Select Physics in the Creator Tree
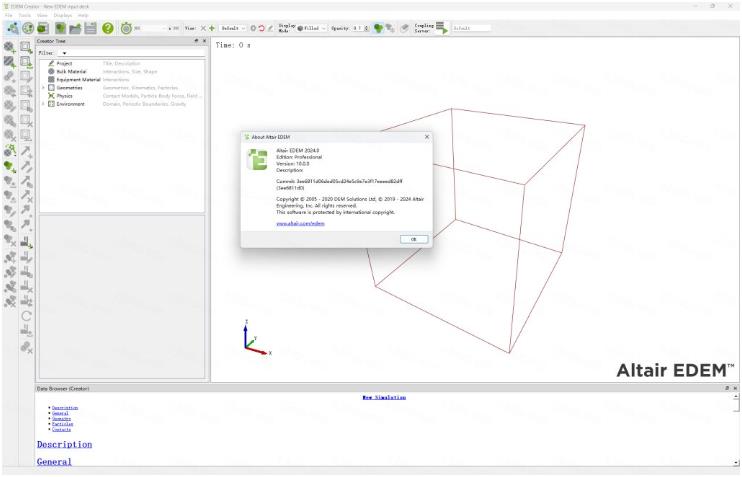Viewport: 742px width, 477px height. click(64, 96)
